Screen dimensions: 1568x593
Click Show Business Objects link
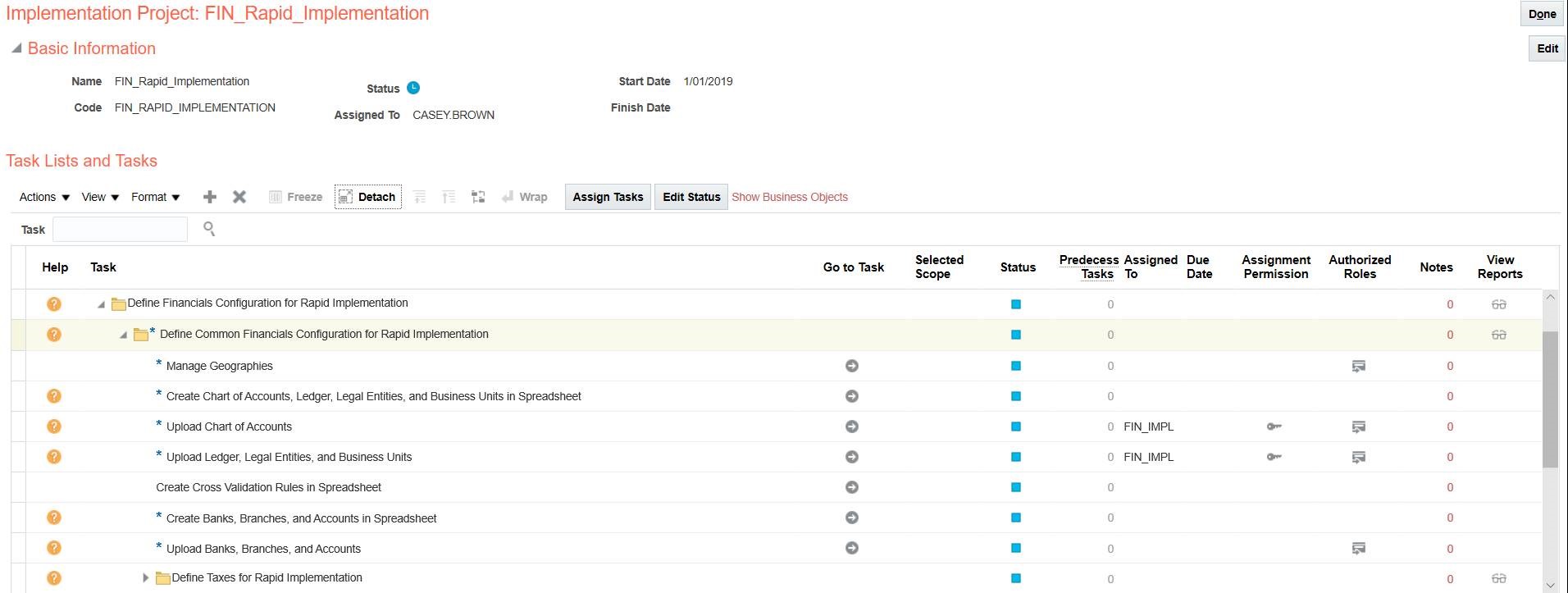(789, 197)
